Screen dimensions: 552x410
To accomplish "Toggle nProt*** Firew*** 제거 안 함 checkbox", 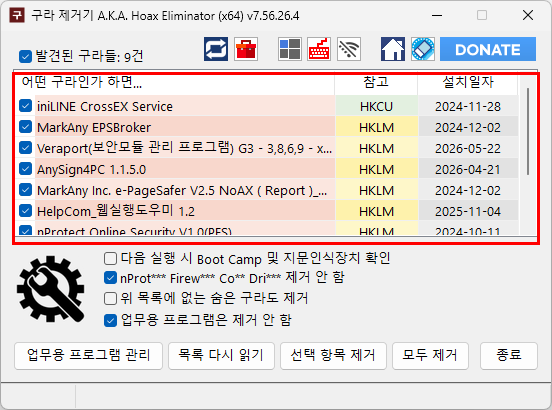I will pyautogui.click(x=111, y=278).
